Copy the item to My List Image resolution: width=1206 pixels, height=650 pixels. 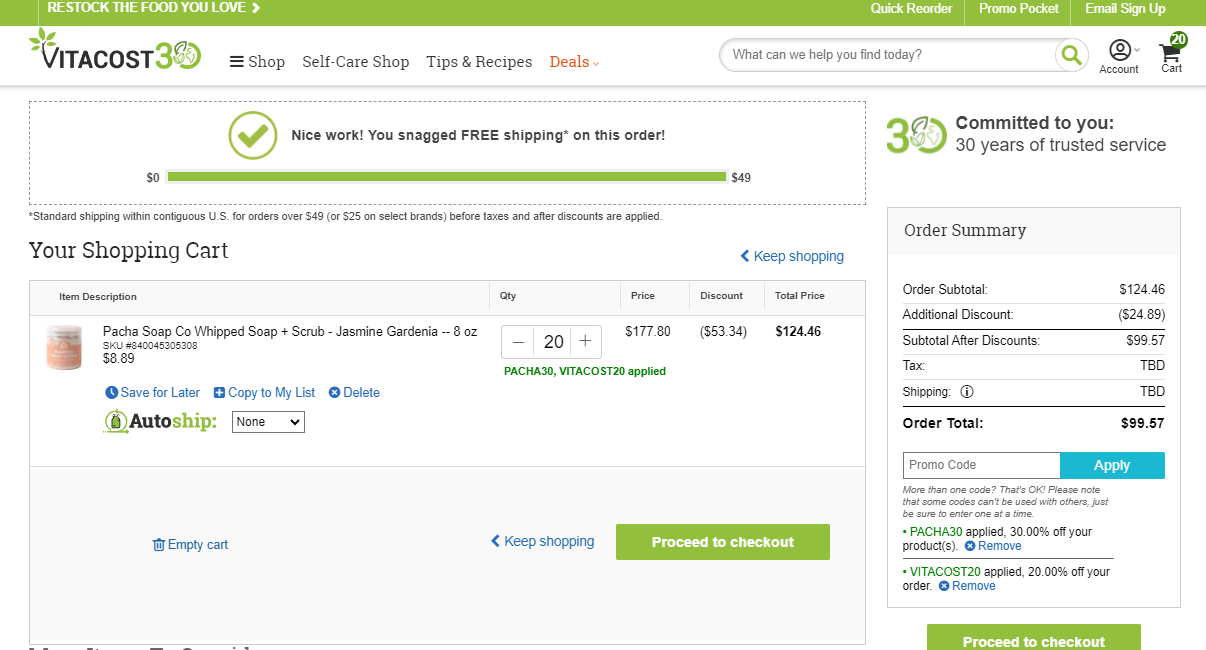point(264,393)
